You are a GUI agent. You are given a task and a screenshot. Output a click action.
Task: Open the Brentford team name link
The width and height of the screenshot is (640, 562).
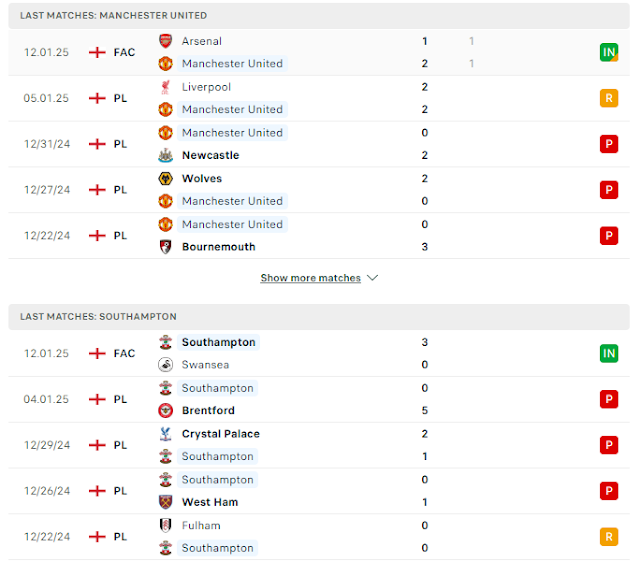pyautogui.click(x=208, y=411)
